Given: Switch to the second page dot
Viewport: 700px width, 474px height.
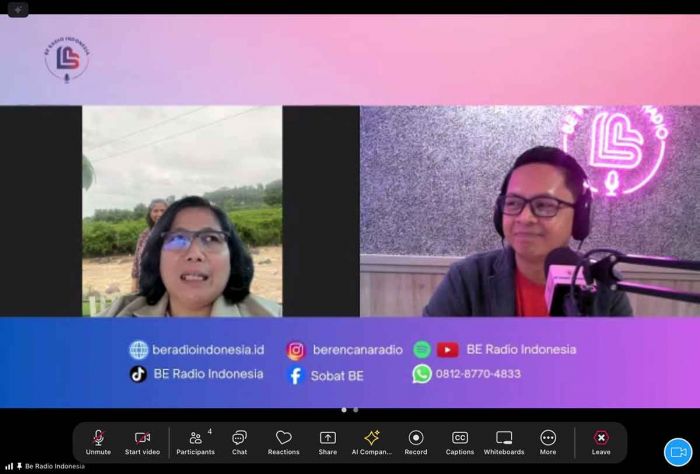Looking at the screenshot, I should 356,410.
